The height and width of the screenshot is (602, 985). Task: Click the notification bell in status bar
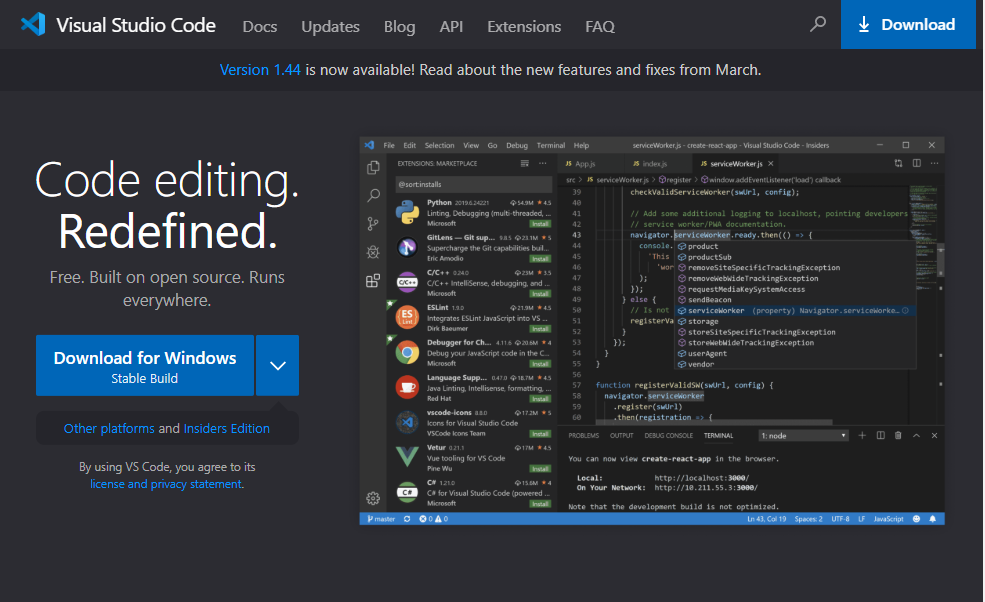[x=933, y=519]
